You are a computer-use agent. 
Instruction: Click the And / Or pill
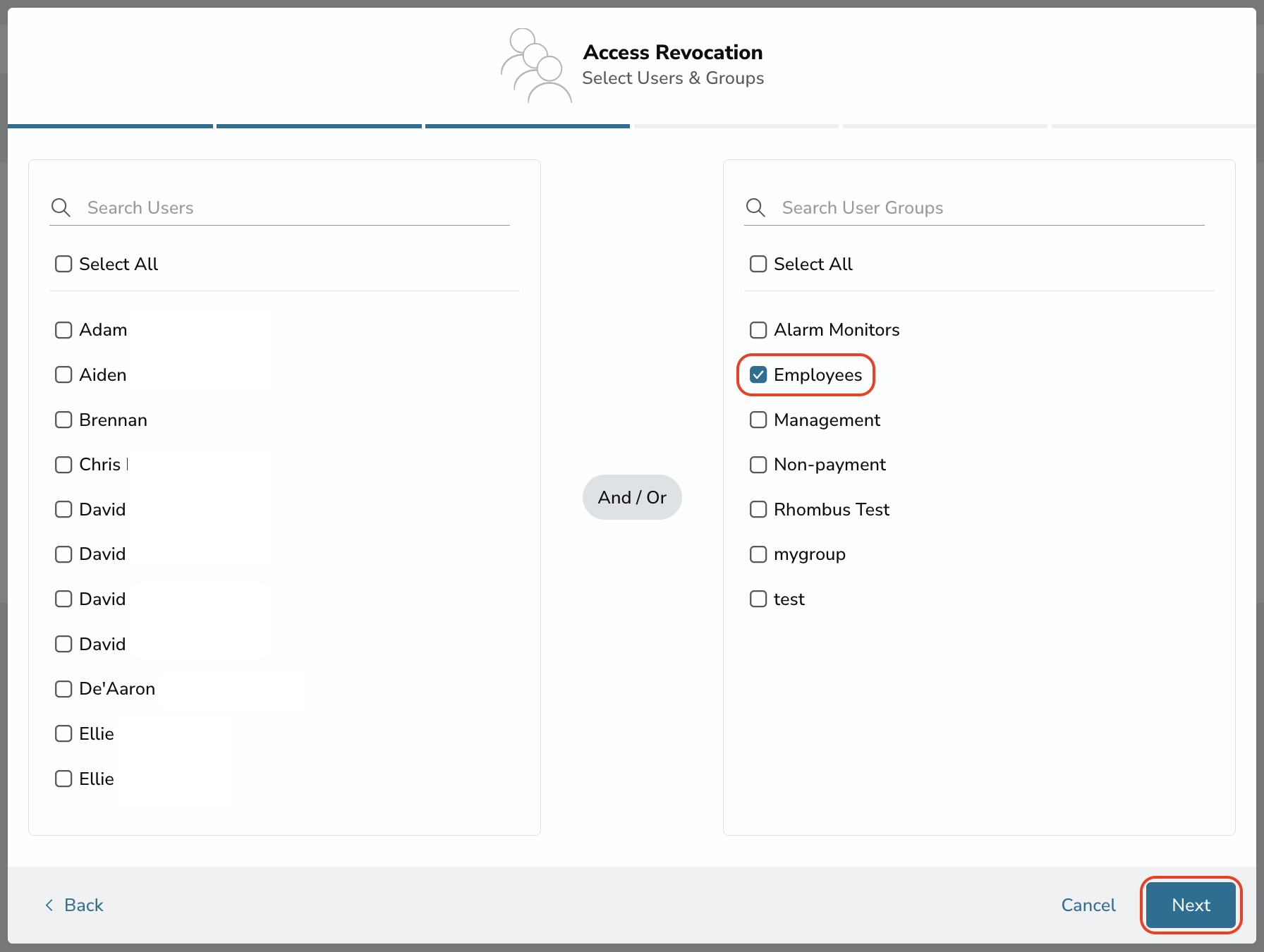632,497
